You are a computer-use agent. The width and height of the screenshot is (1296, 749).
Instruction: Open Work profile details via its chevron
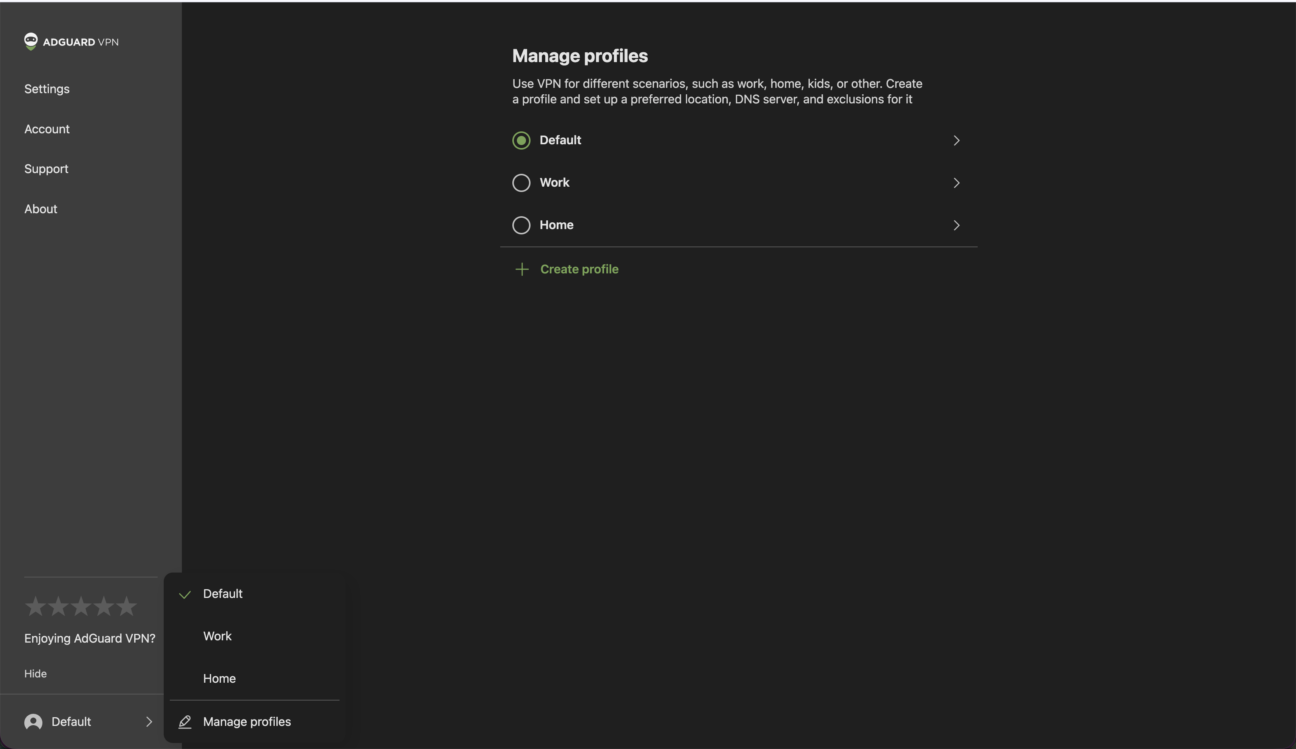[956, 183]
